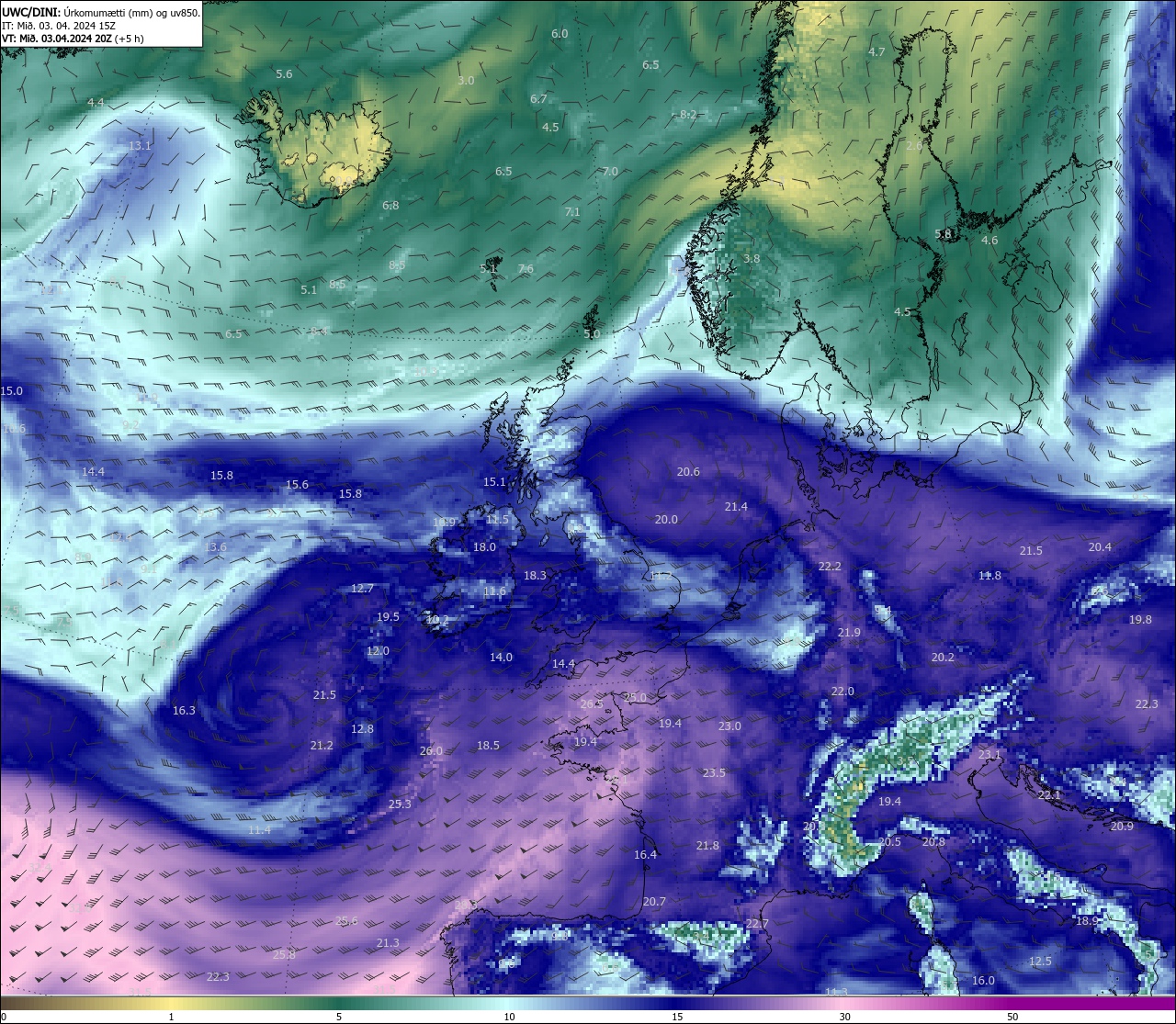Click the map value 19.8 at the right edge
The width and height of the screenshot is (1176, 1024).
(x=1140, y=619)
